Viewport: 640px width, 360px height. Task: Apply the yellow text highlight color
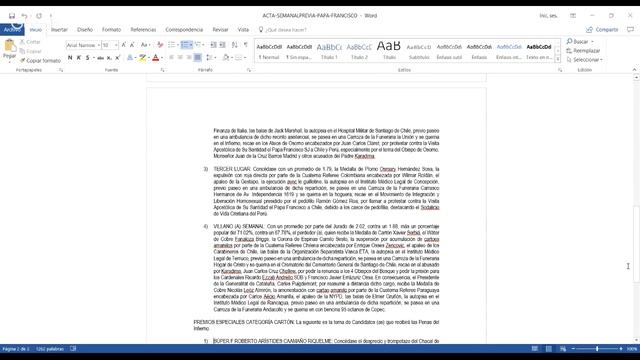142,58
